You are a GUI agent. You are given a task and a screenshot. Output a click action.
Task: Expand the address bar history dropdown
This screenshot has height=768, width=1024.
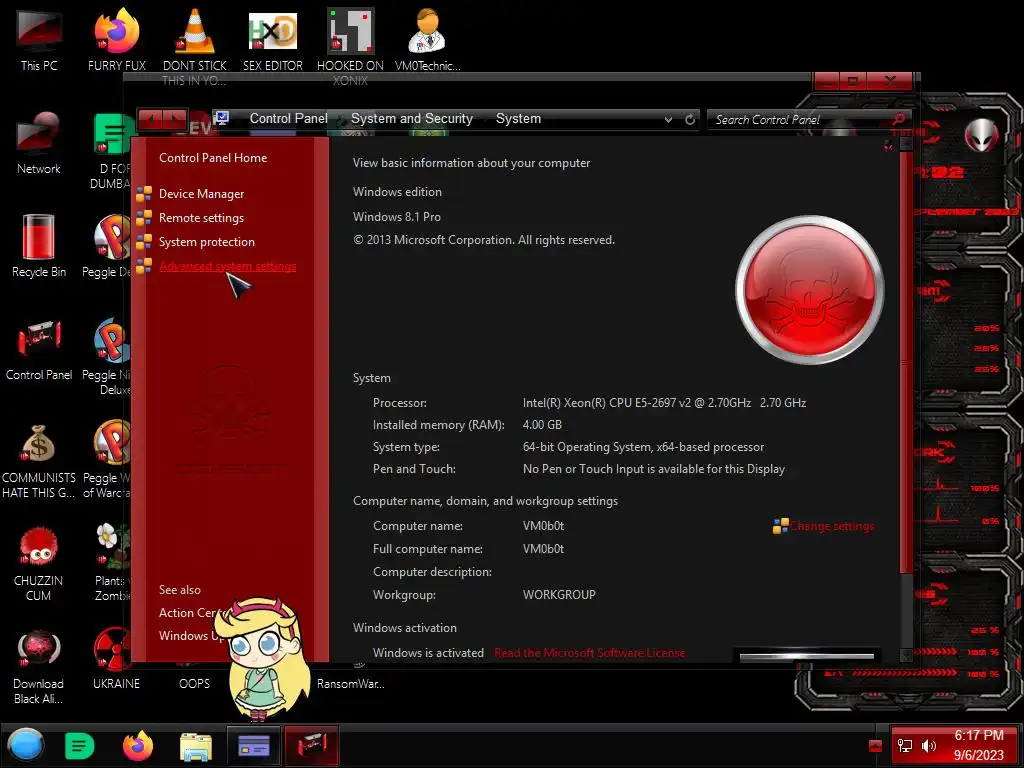pyautogui.click(x=668, y=120)
